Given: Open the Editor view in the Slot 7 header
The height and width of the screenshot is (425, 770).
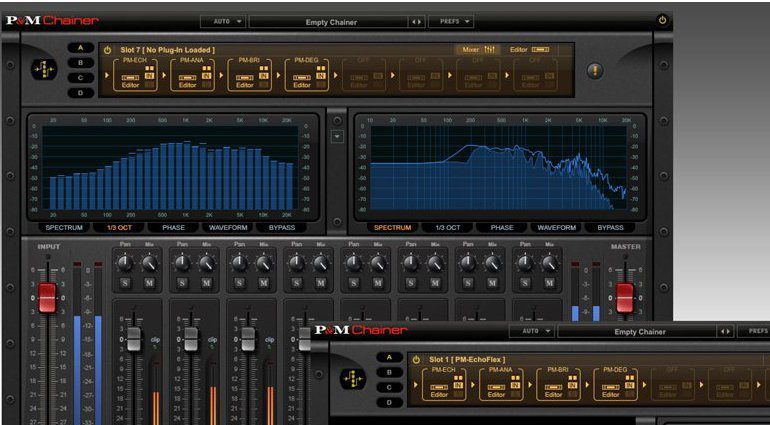Looking at the screenshot, I should 529,49.
